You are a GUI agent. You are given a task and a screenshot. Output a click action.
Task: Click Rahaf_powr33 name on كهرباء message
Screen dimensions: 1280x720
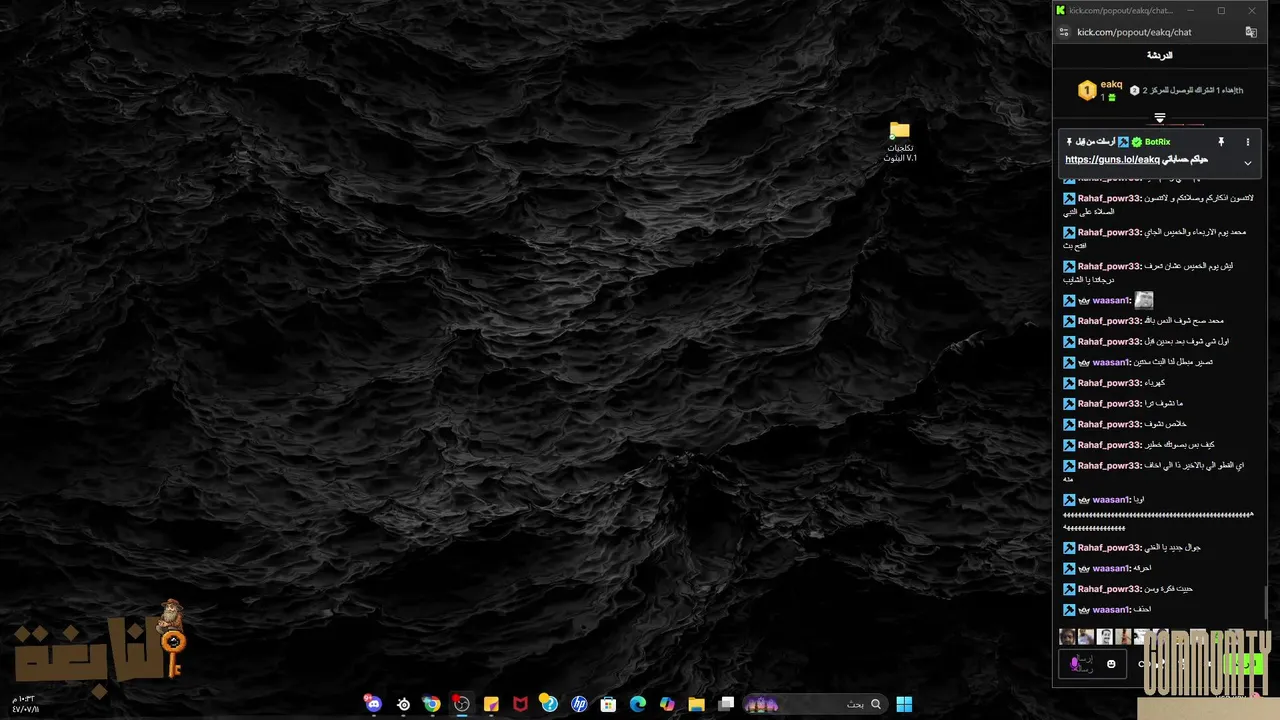(x=1109, y=383)
